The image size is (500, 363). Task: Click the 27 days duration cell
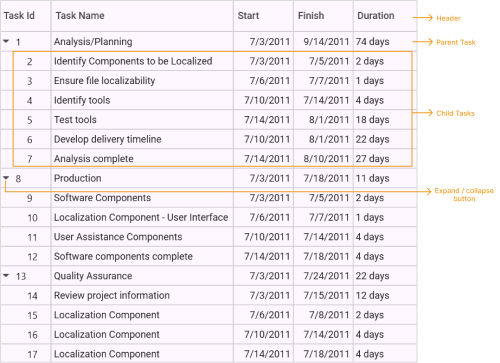(x=372, y=159)
